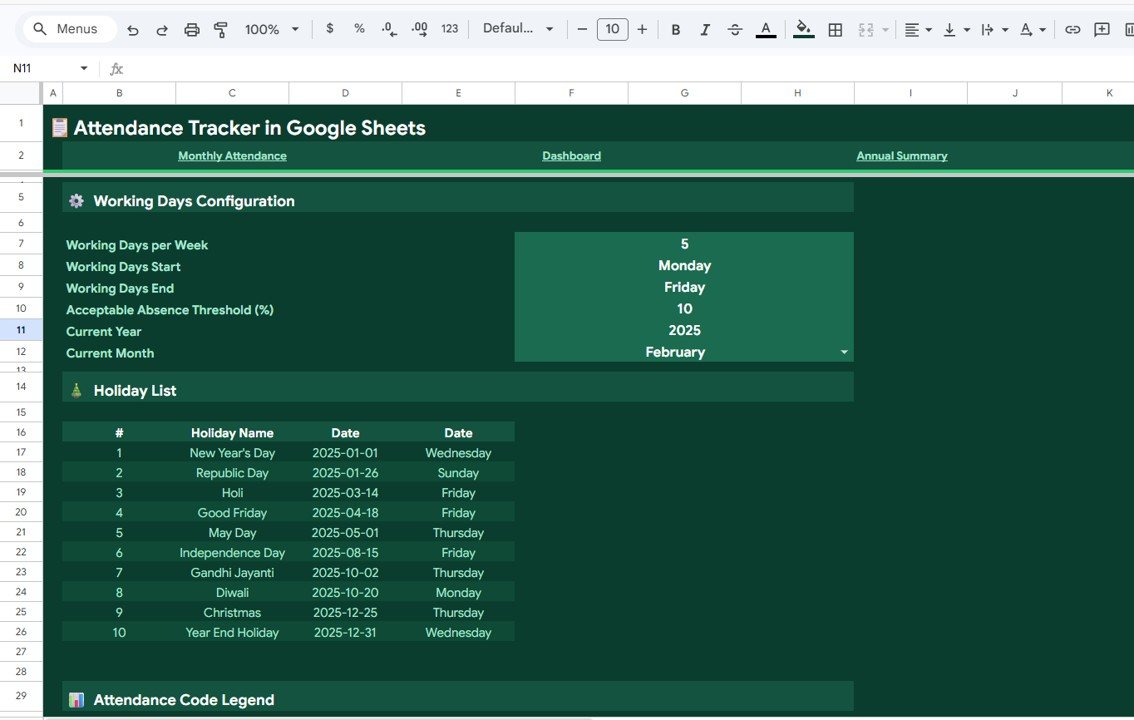Click the Undo icon

click(132, 29)
